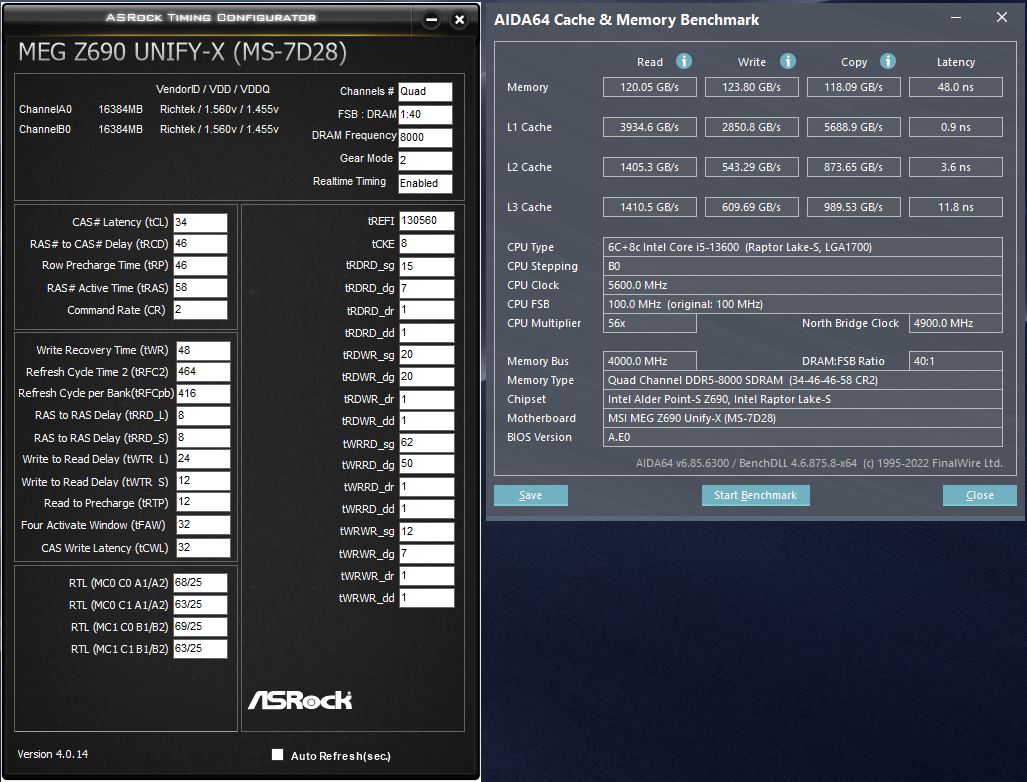Image resolution: width=1027 pixels, height=782 pixels.
Task: Click the Refresh Cycle Time 2 (tRFC2) field
Action: 203,371
